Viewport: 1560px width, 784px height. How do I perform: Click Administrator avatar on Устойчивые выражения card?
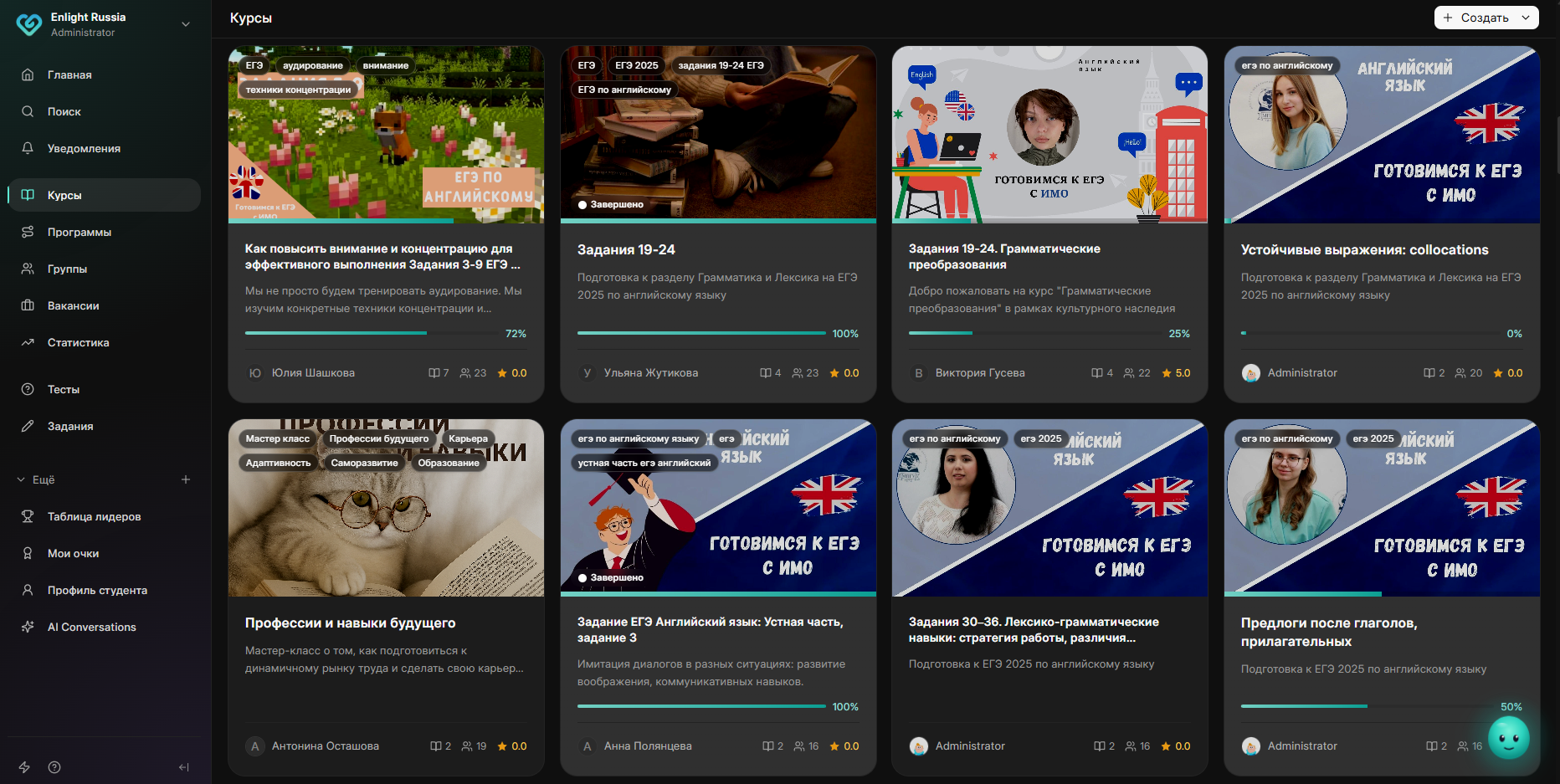(x=1251, y=373)
